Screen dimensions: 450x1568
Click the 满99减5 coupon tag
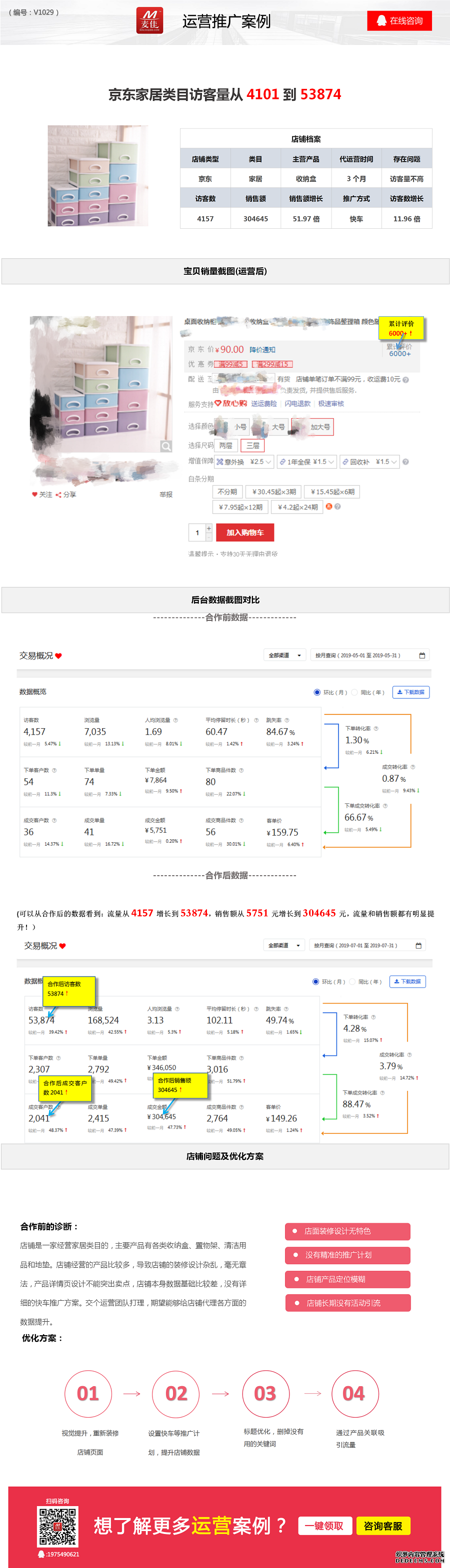pos(231,364)
